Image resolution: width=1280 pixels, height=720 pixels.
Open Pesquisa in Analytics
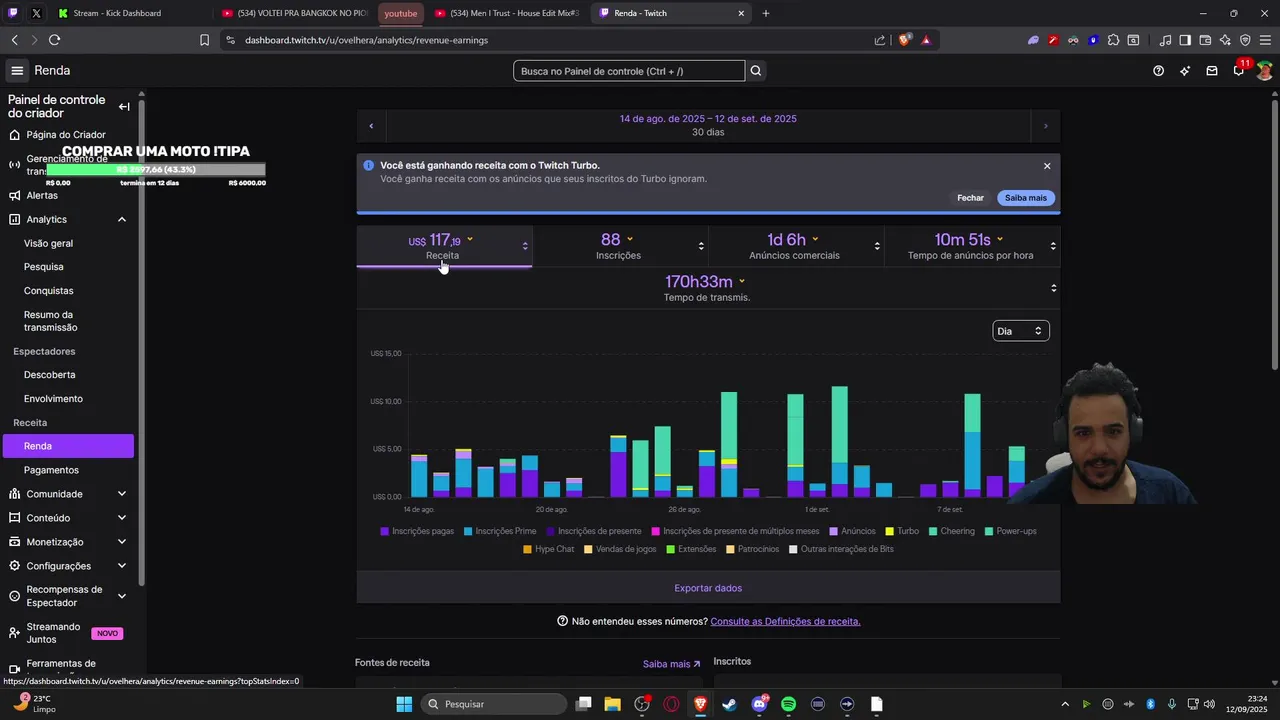[44, 267]
